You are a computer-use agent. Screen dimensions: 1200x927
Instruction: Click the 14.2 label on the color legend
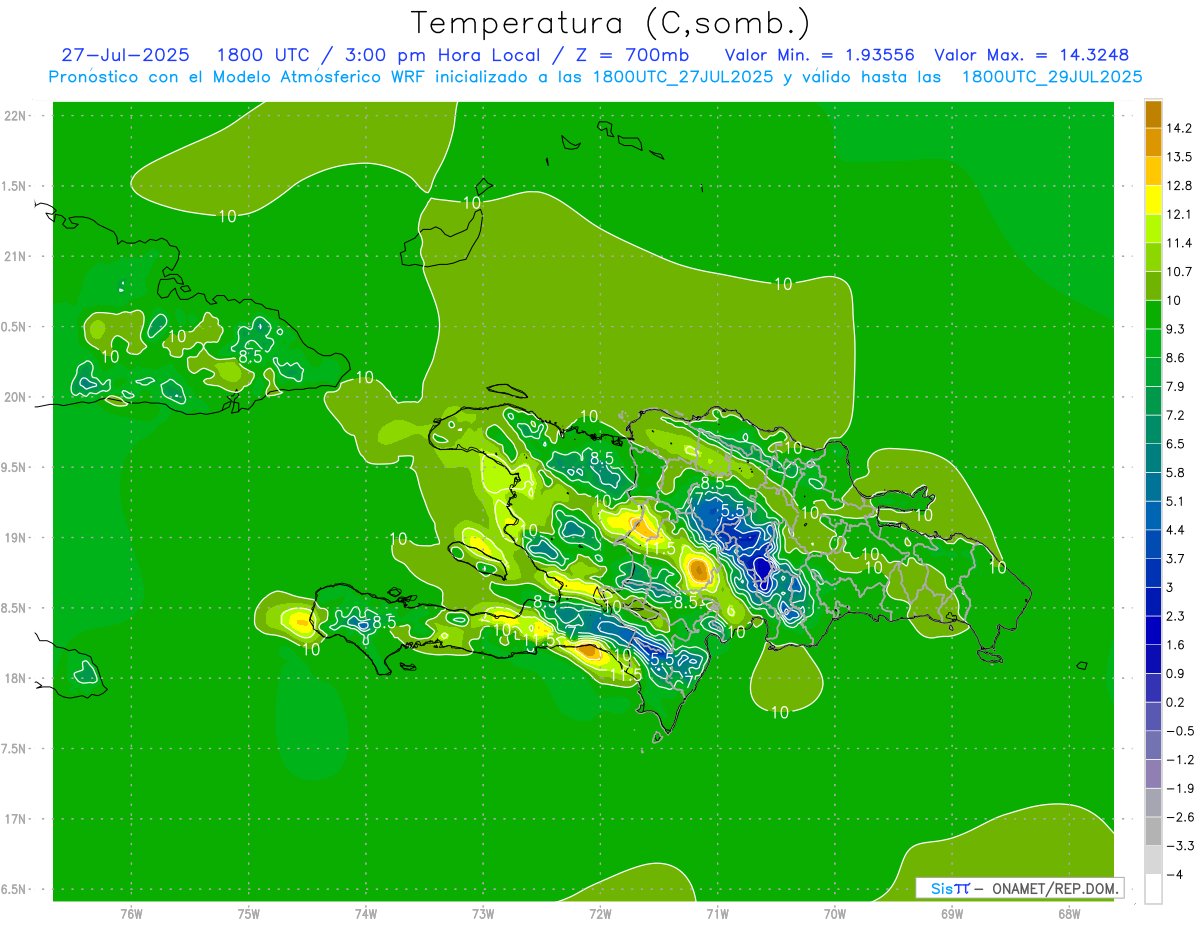pyautogui.click(x=1178, y=128)
